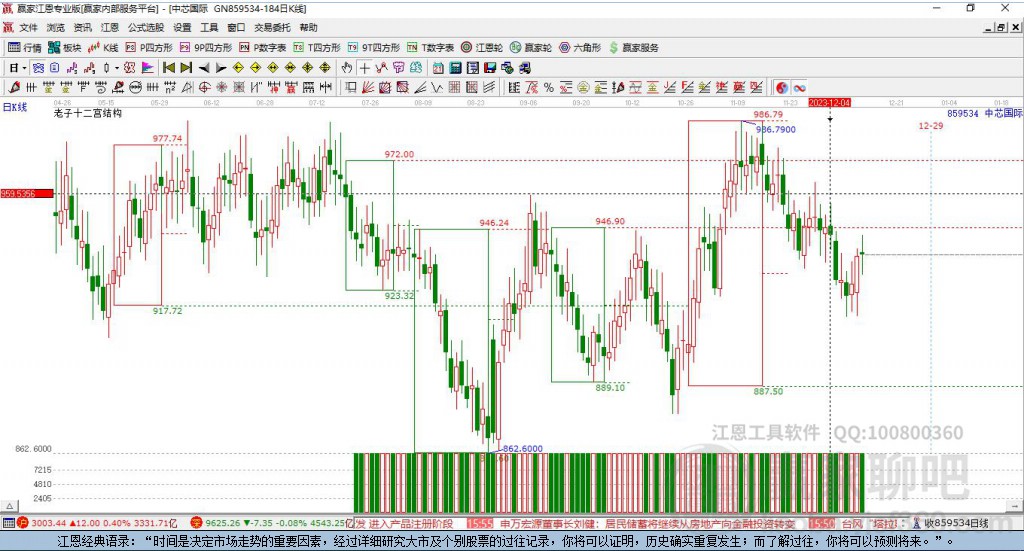
Task: Select the hand pan tool
Action: [347, 68]
